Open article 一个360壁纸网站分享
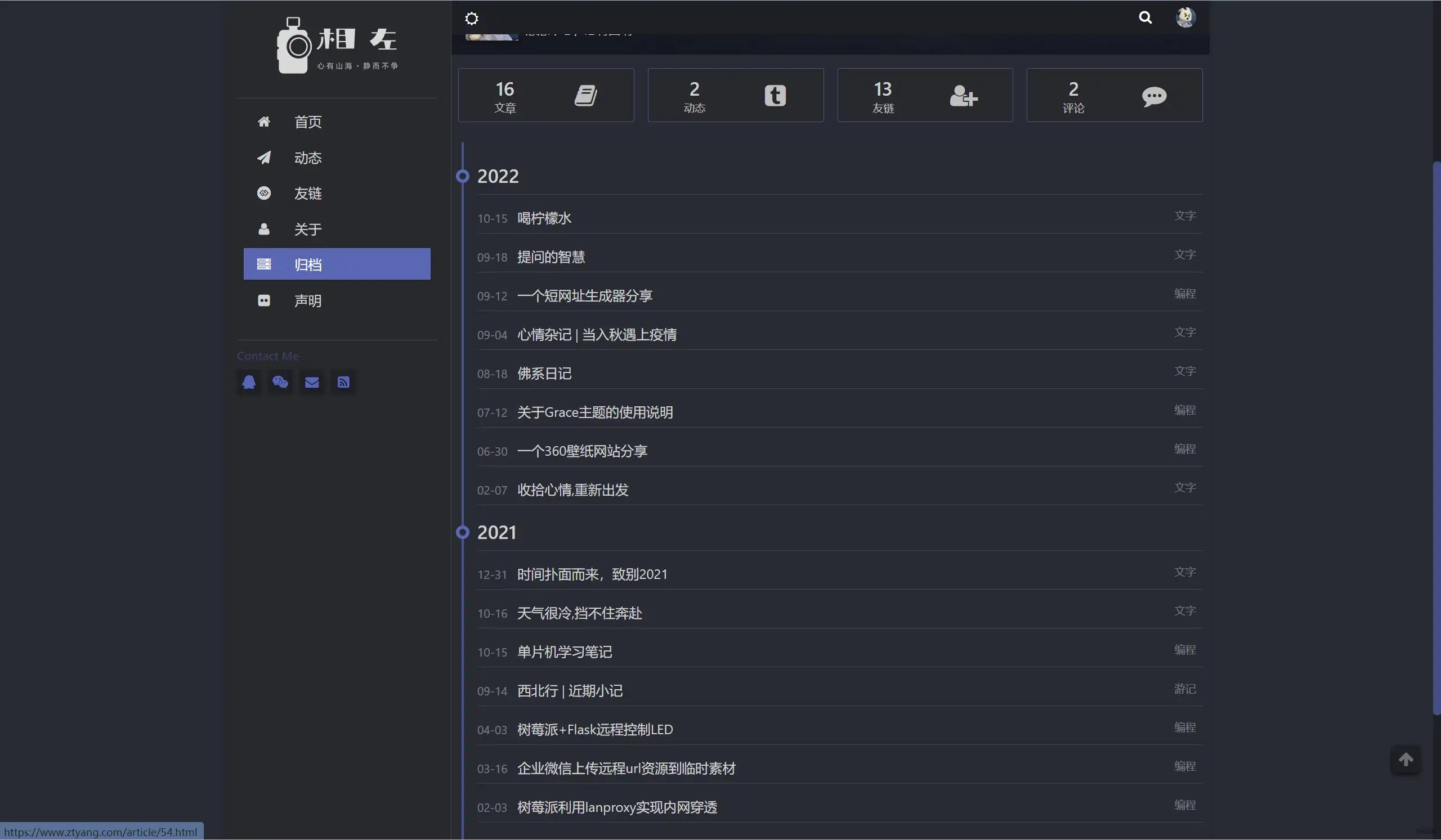This screenshot has width=1441, height=840. (x=582, y=451)
